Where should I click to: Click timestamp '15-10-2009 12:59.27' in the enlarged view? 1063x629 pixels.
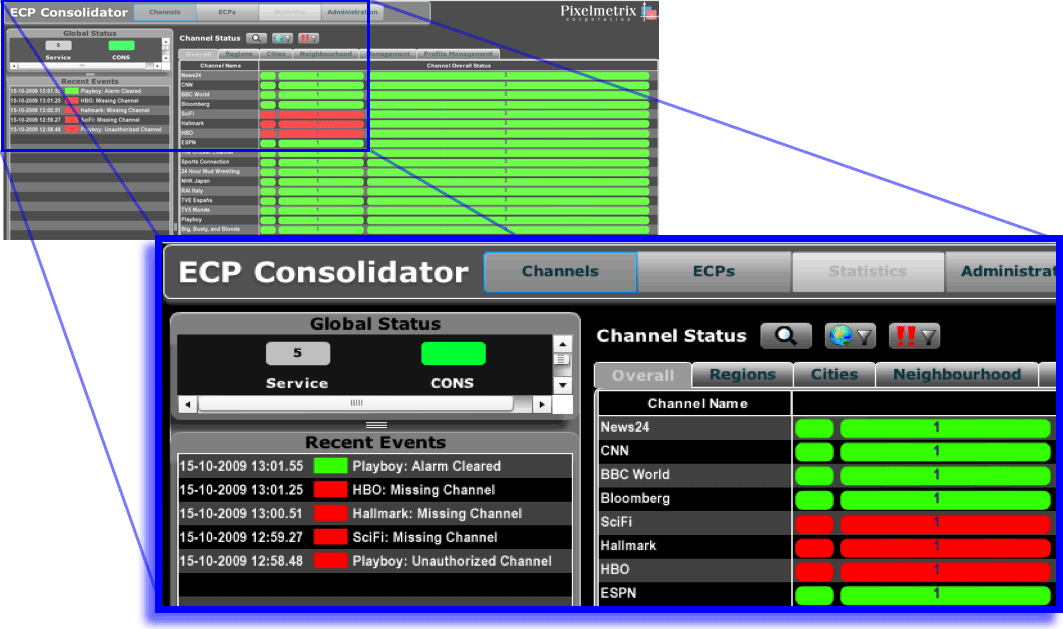tap(241, 537)
